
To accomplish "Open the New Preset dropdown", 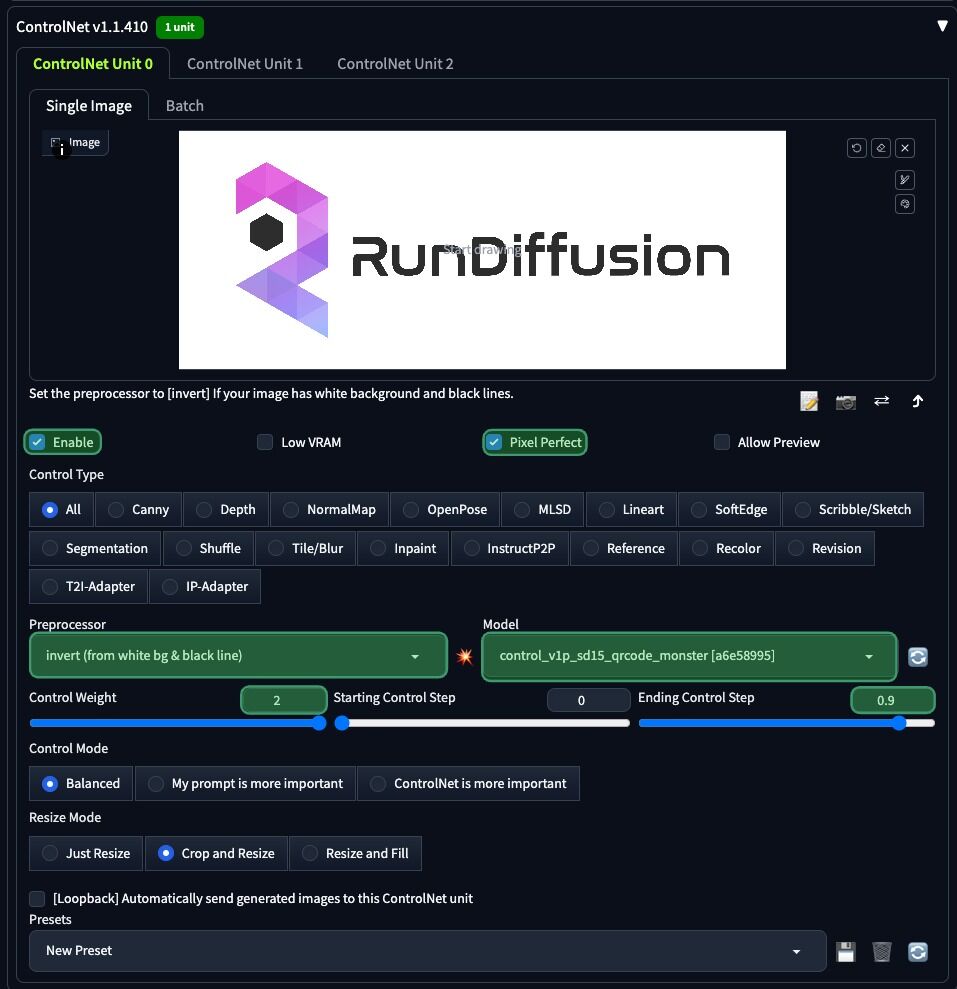I will (x=428, y=951).
